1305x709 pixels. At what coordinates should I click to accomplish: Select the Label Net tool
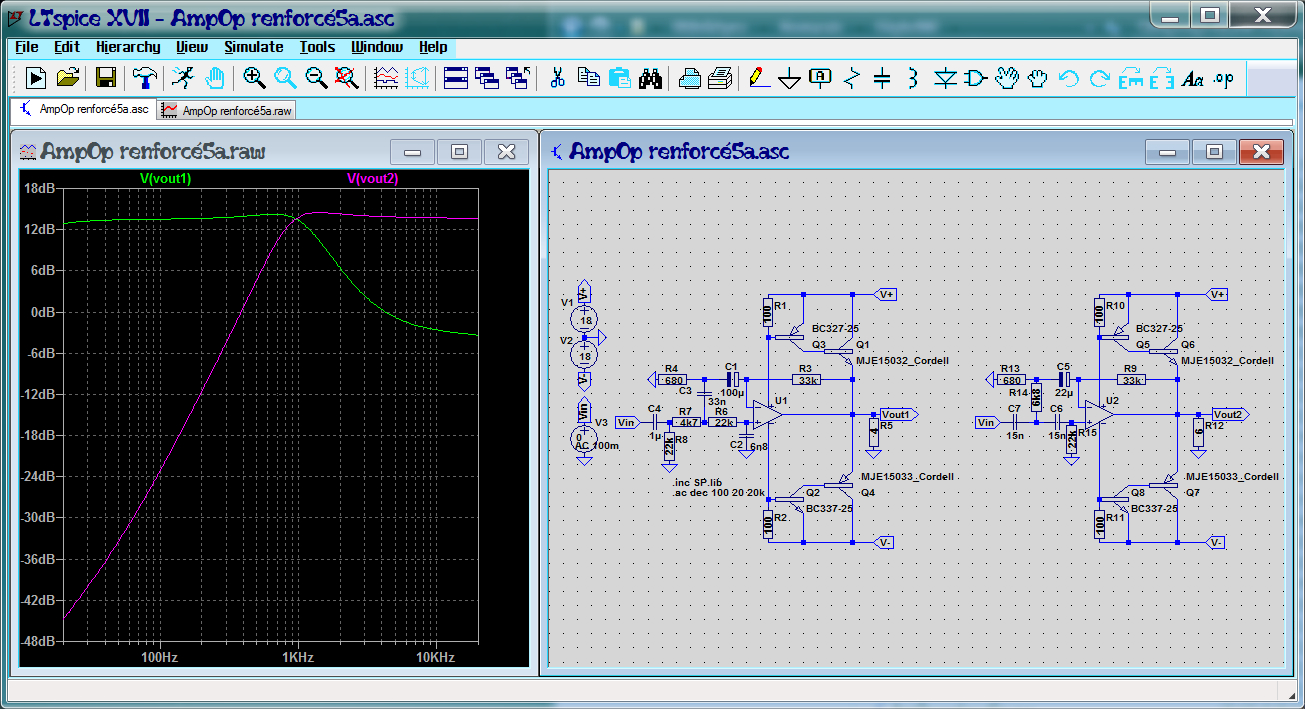(820, 78)
